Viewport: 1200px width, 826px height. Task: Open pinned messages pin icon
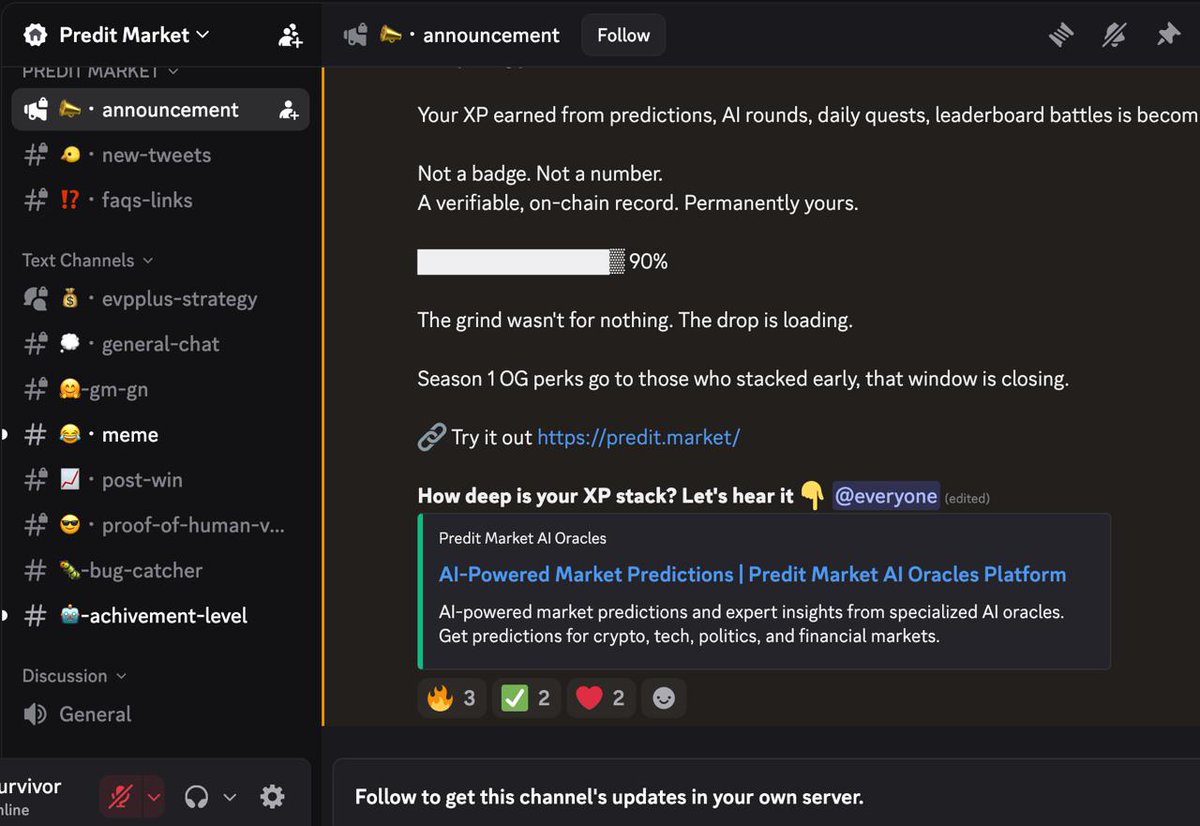(1168, 35)
